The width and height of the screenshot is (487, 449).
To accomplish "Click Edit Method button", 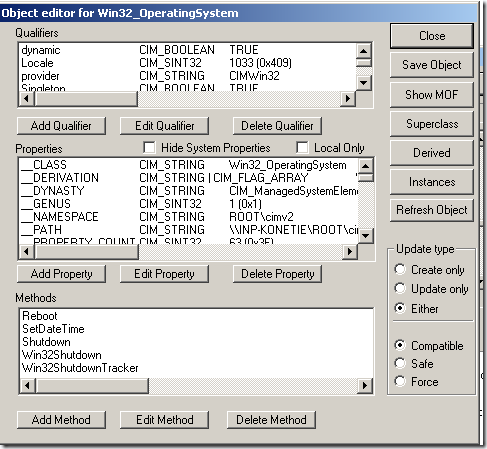I will (x=164, y=420).
